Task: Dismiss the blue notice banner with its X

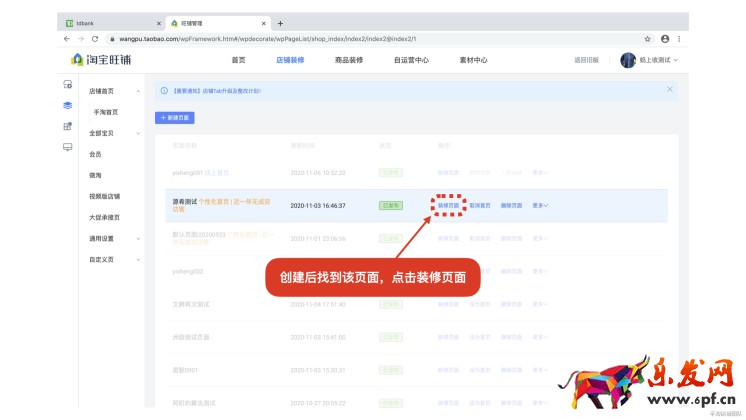Action: [x=670, y=89]
